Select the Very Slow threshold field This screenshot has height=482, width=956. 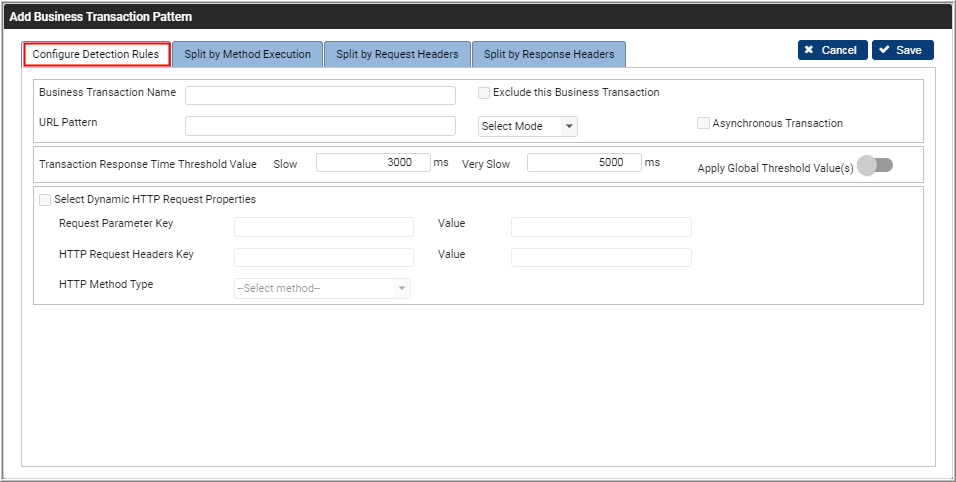(584, 163)
